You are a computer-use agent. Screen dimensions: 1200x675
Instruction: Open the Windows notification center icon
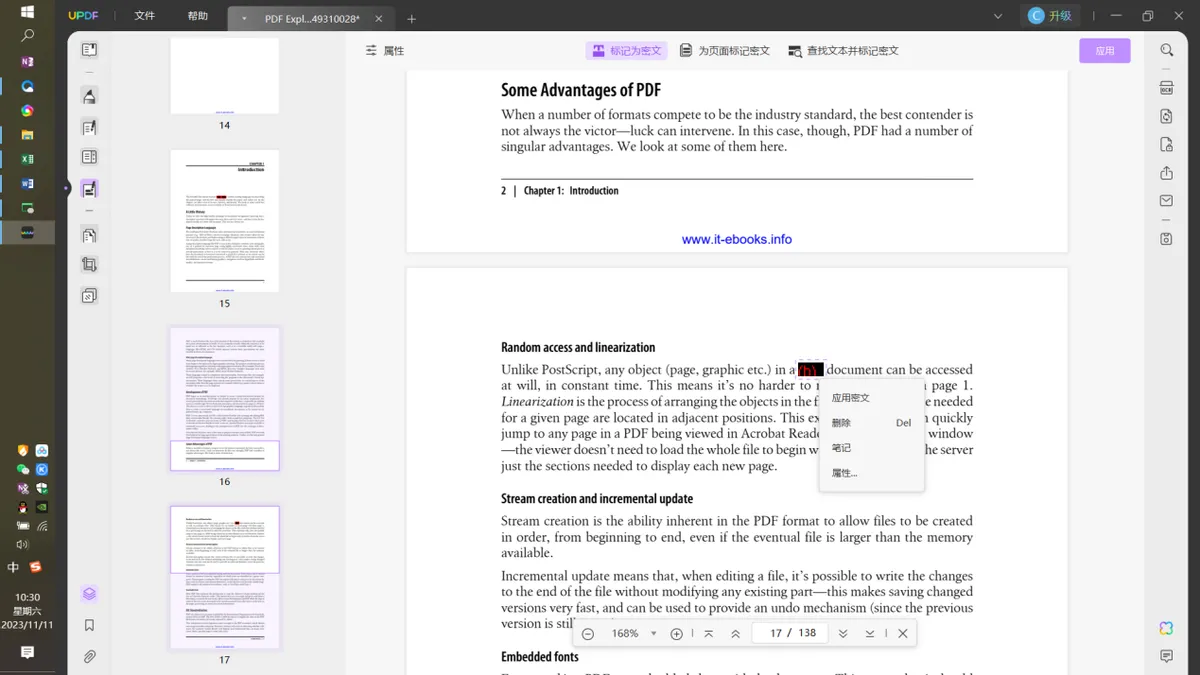tap(27, 652)
